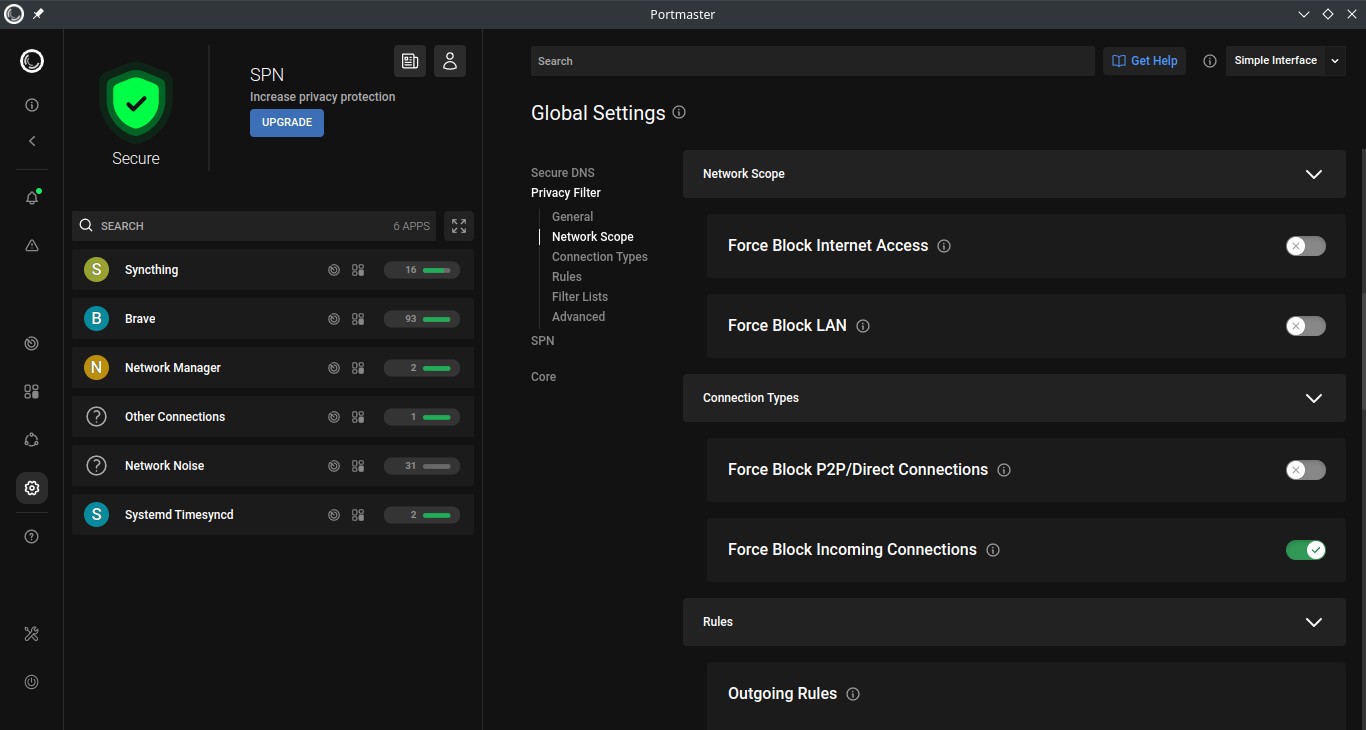Open network activity monitor icon in the sidebar
Screen dimensions: 1366x730
point(32,344)
